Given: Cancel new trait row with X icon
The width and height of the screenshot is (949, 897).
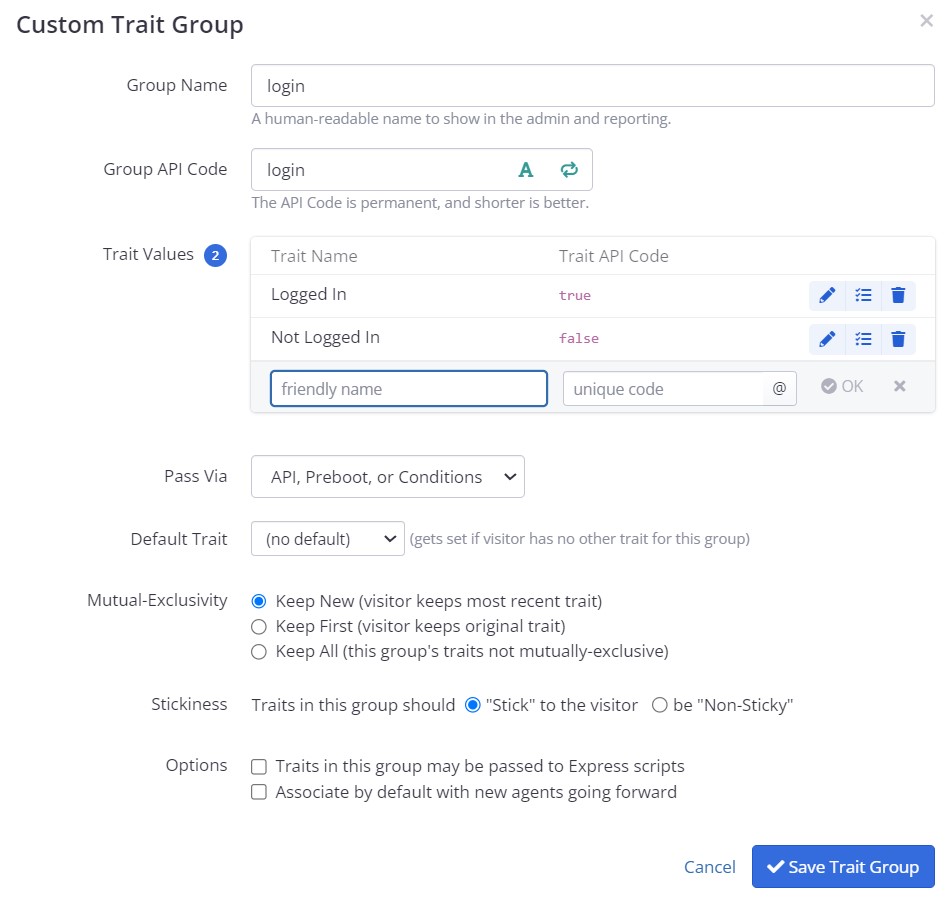Looking at the screenshot, I should [x=899, y=386].
